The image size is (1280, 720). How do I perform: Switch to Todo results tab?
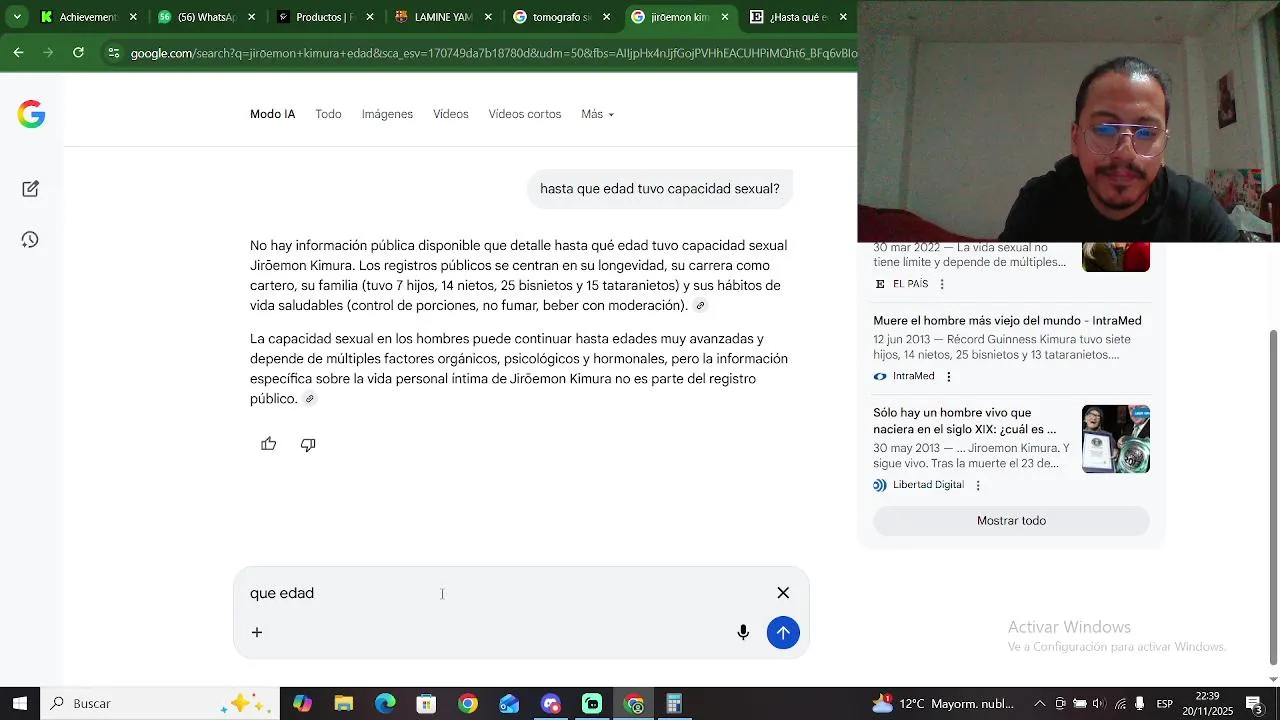(328, 114)
